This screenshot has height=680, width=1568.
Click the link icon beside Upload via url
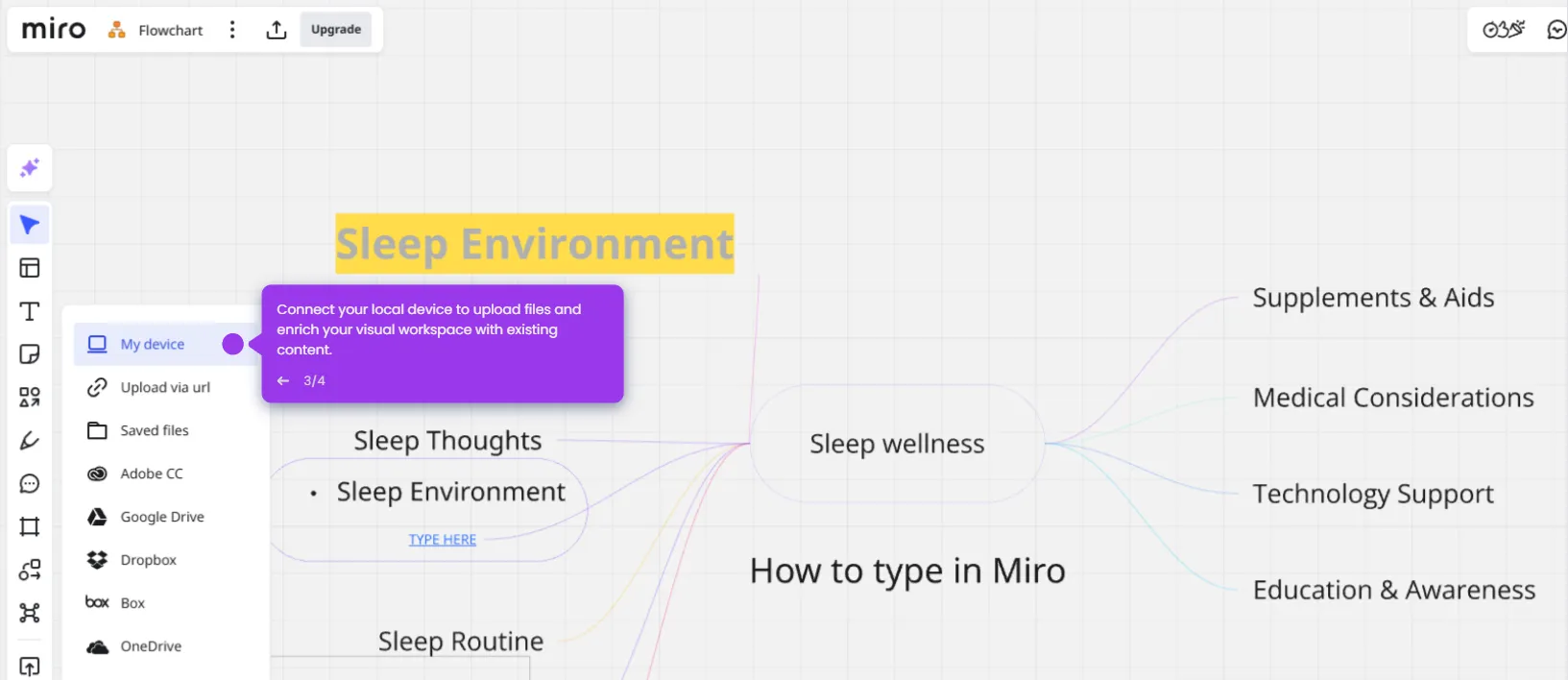tap(97, 387)
